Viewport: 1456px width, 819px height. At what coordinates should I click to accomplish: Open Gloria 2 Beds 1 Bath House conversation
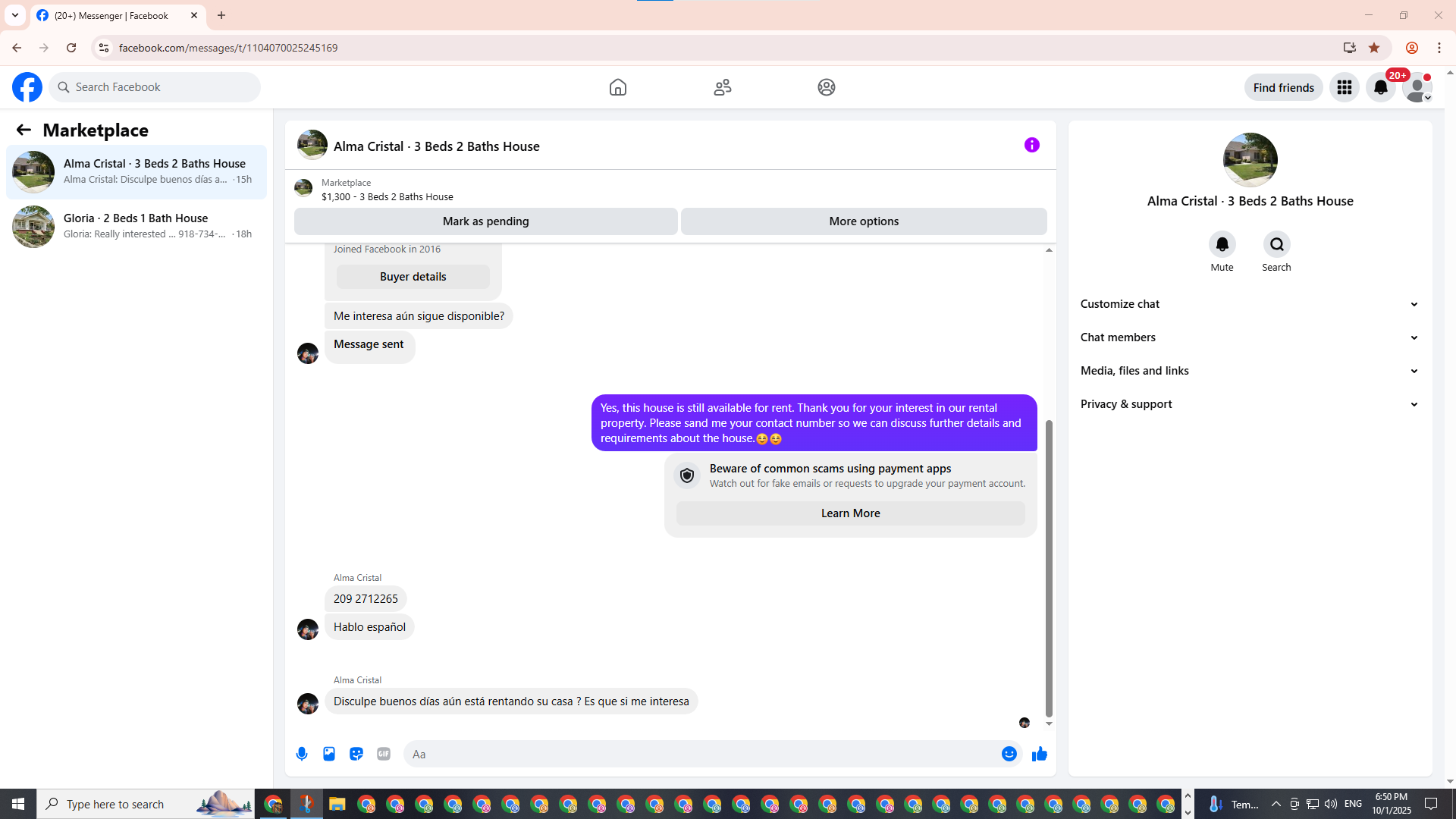[136, 227]
